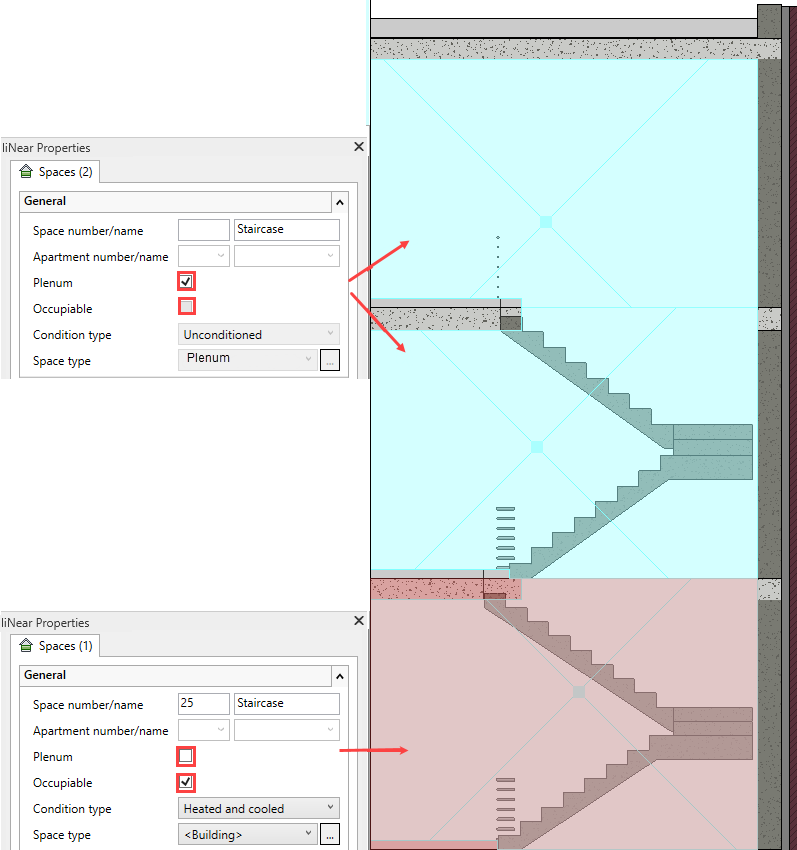This screenshot has height=850, width=797.
Task: Close the upper liNear Properties panel
Action: click(x=359, y=146)
